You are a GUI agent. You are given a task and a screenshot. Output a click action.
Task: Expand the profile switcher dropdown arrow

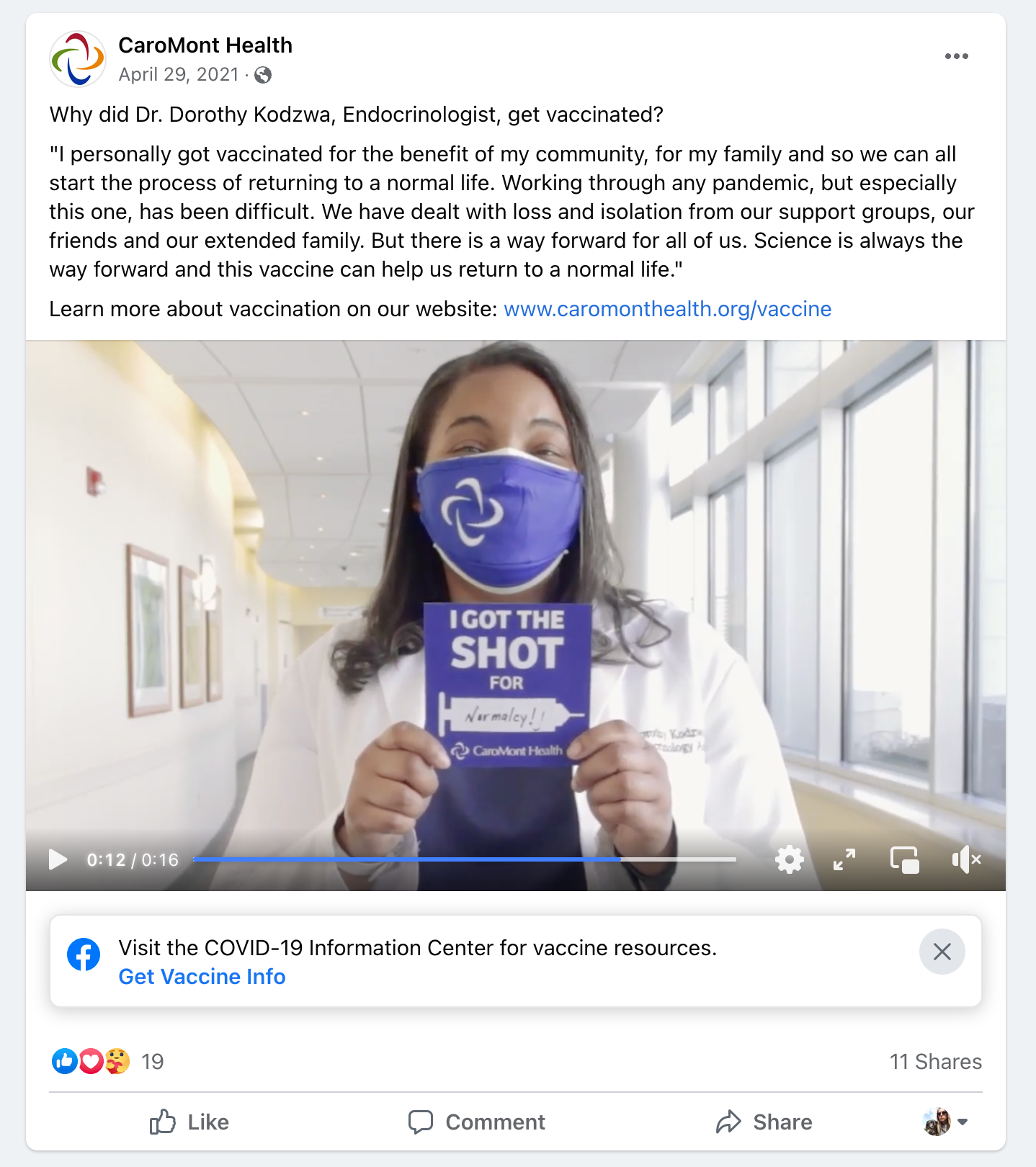click(x=963, y=1122)
